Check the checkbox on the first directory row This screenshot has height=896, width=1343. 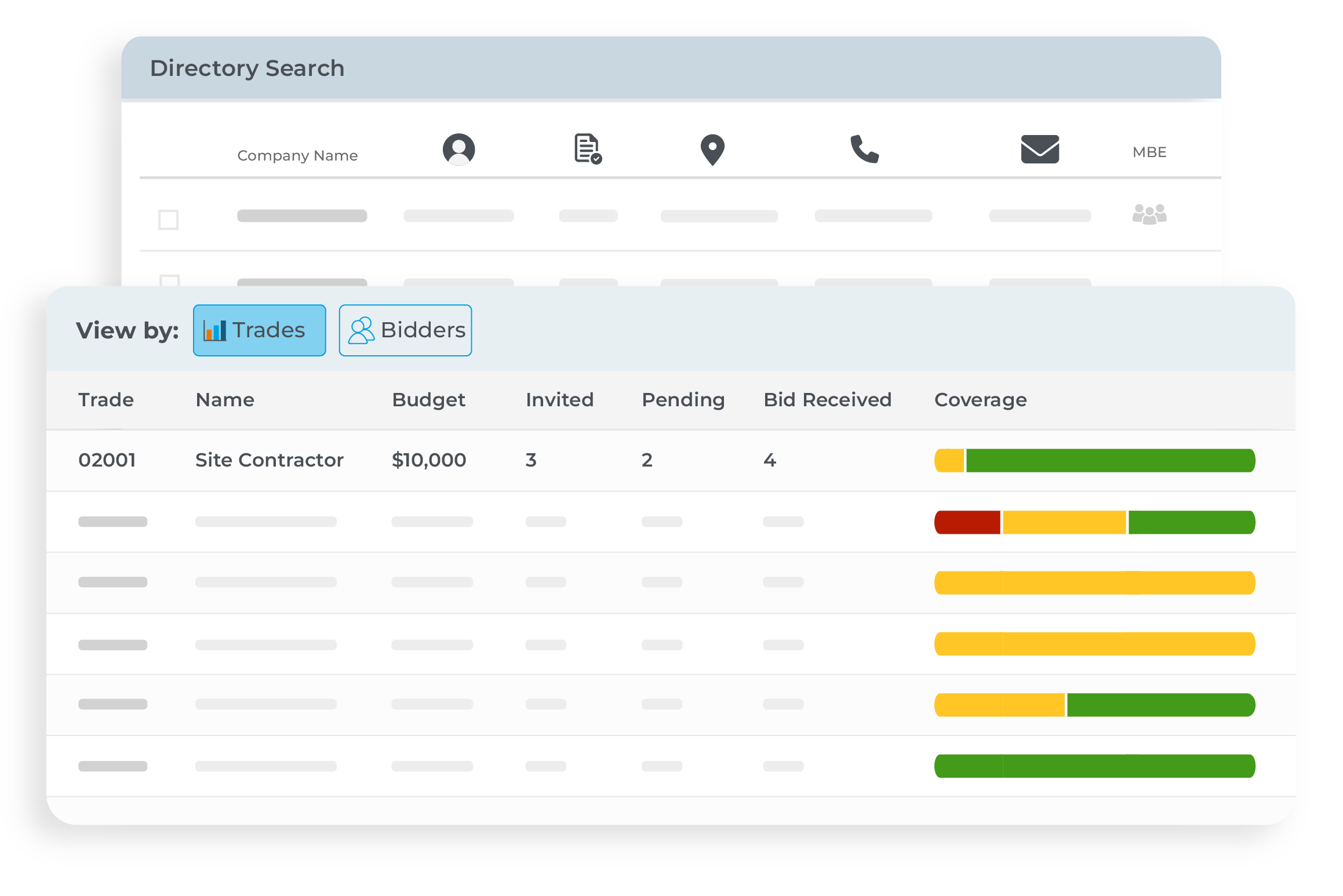click(168, 220)
